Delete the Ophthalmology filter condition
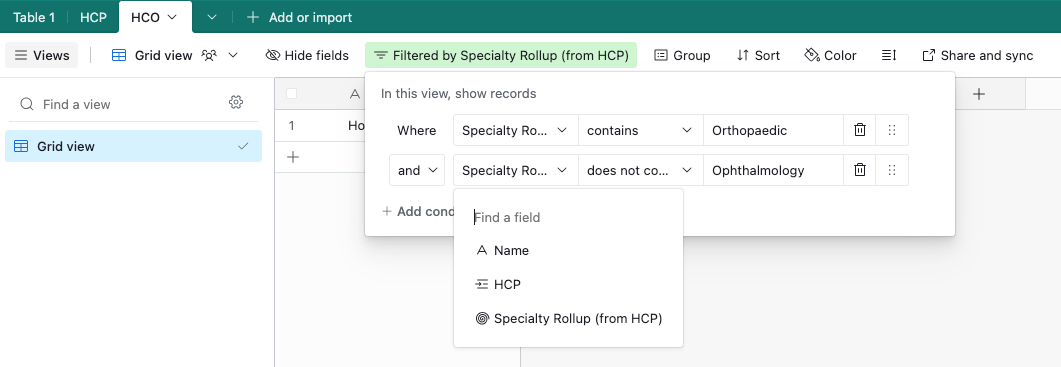The height and width of the screenshot is (367, 1061). 859,170
